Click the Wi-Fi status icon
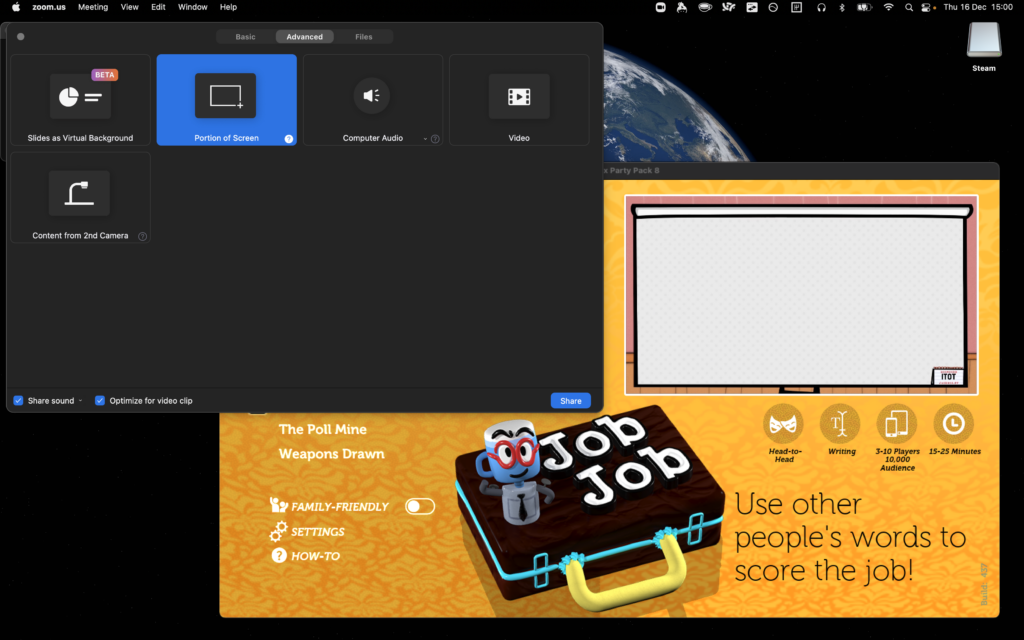Screen dimensions: 1024x640 point(889,7)
